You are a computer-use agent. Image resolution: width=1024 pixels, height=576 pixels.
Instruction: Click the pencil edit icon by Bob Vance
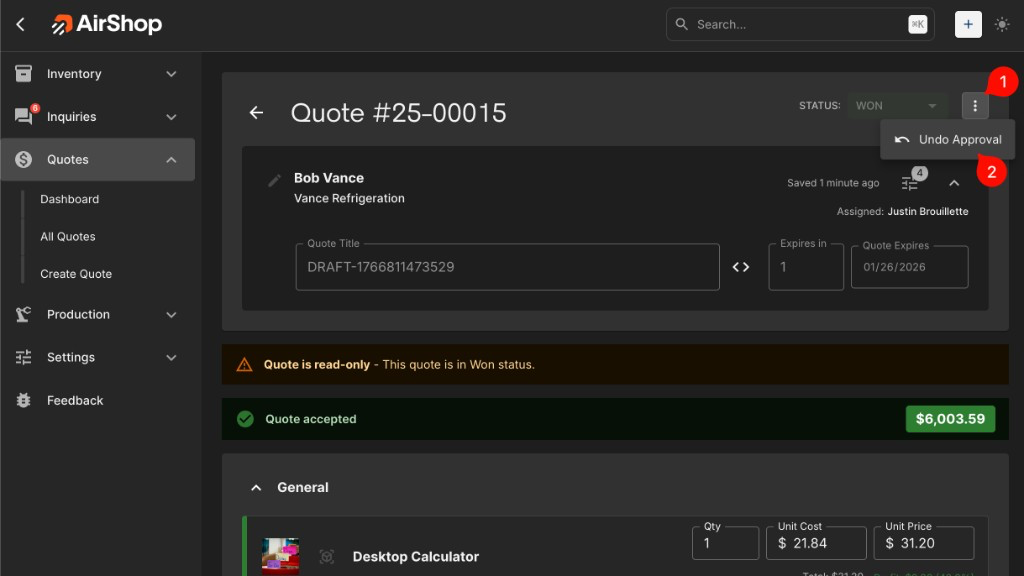coord(275,181)
